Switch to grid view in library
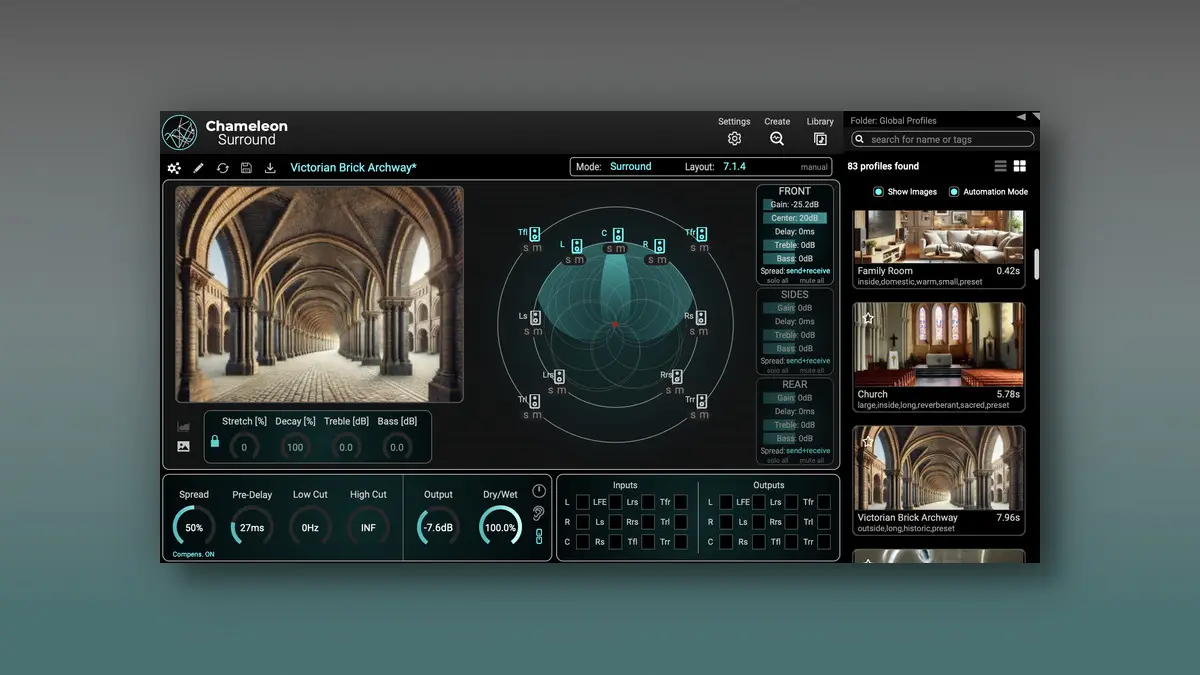 point(1020,166)
